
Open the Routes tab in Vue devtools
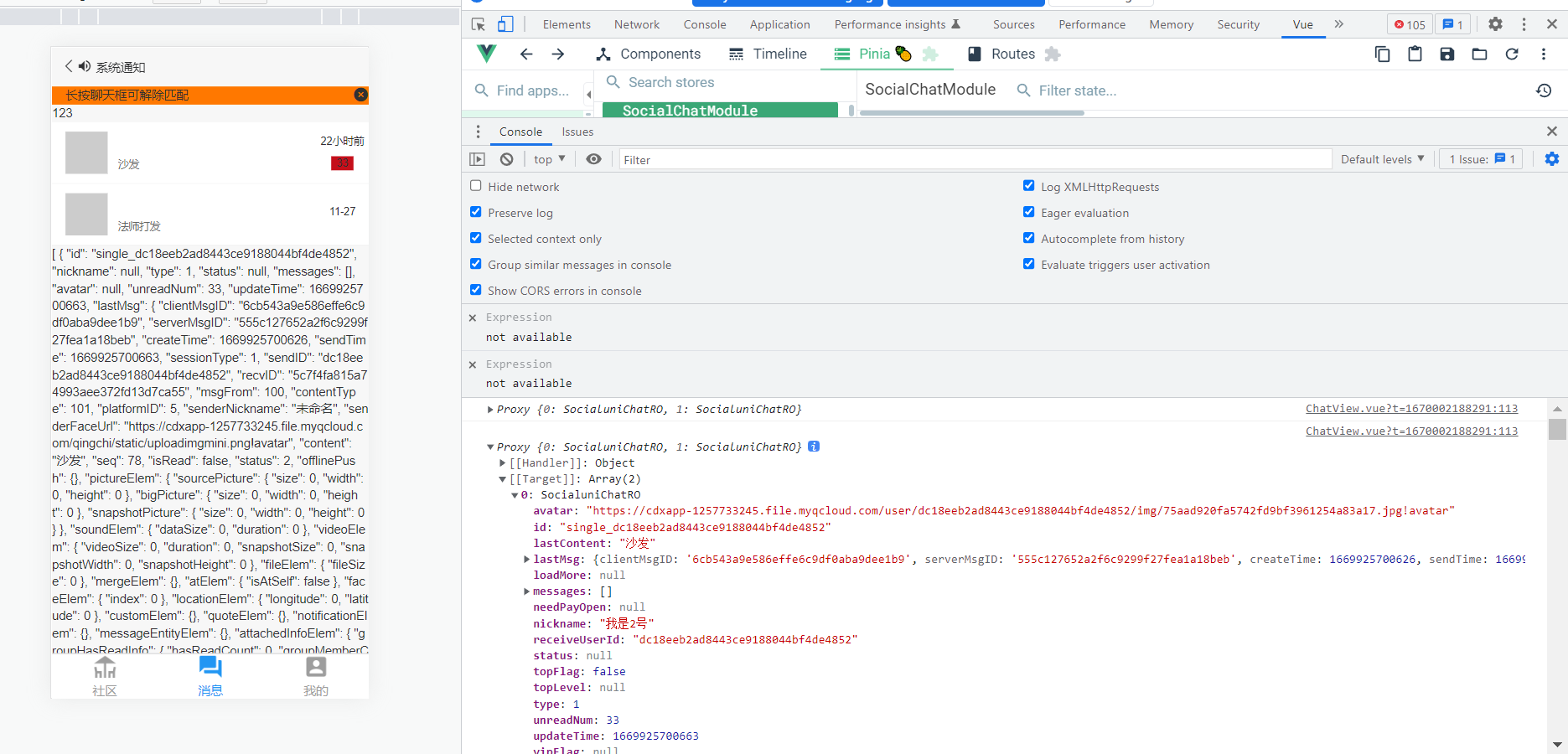point(1011,54)
